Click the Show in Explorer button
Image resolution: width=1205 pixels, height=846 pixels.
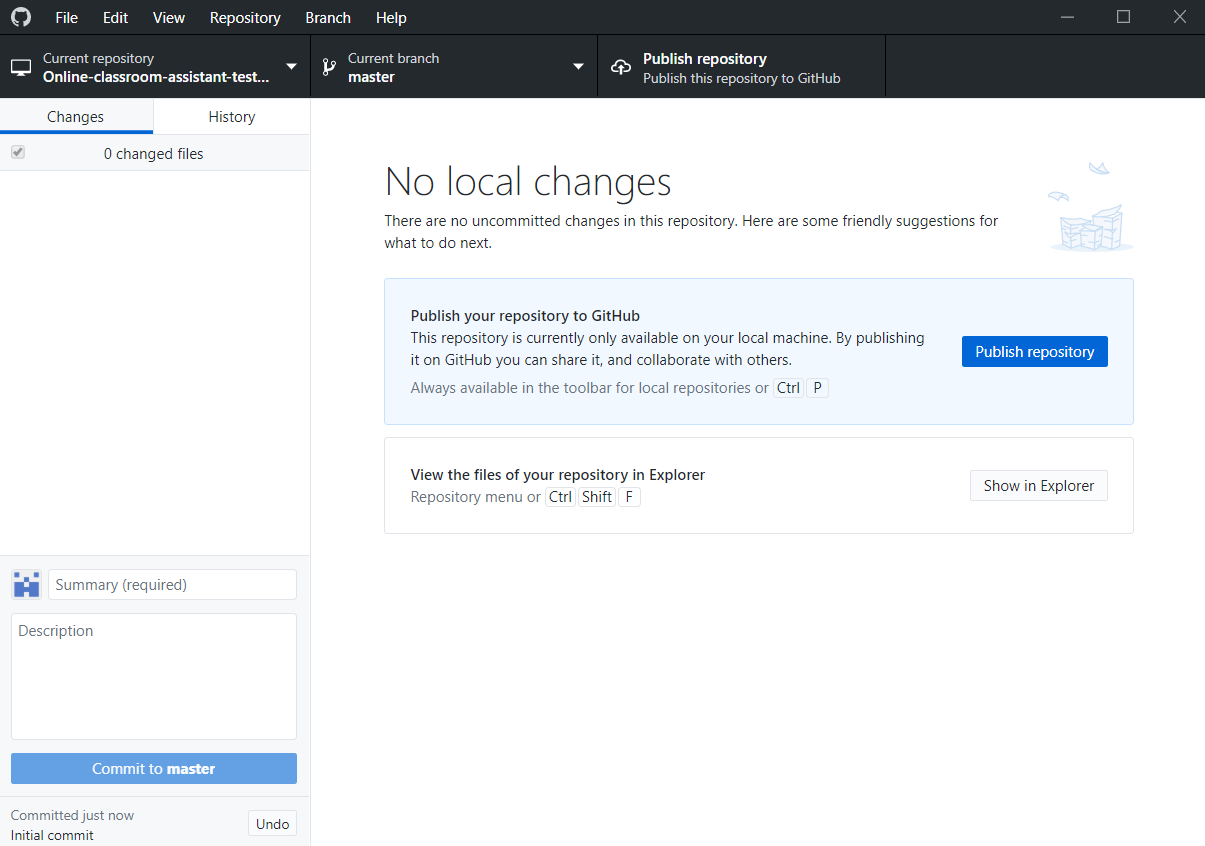(x=1039, y=485)
